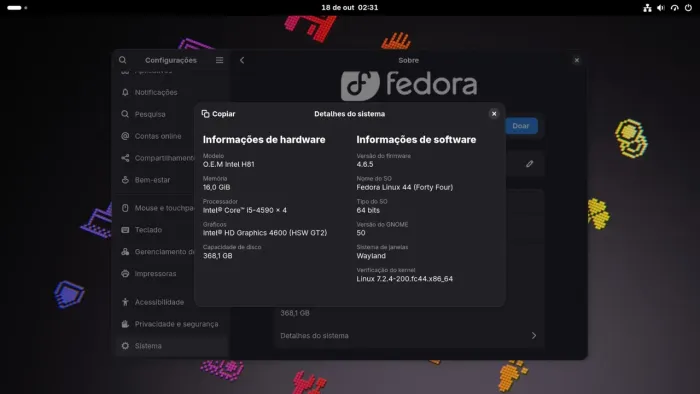Edit device name with pencil icon
Viewport: 700px width, 394px height.
coord(529,164)
